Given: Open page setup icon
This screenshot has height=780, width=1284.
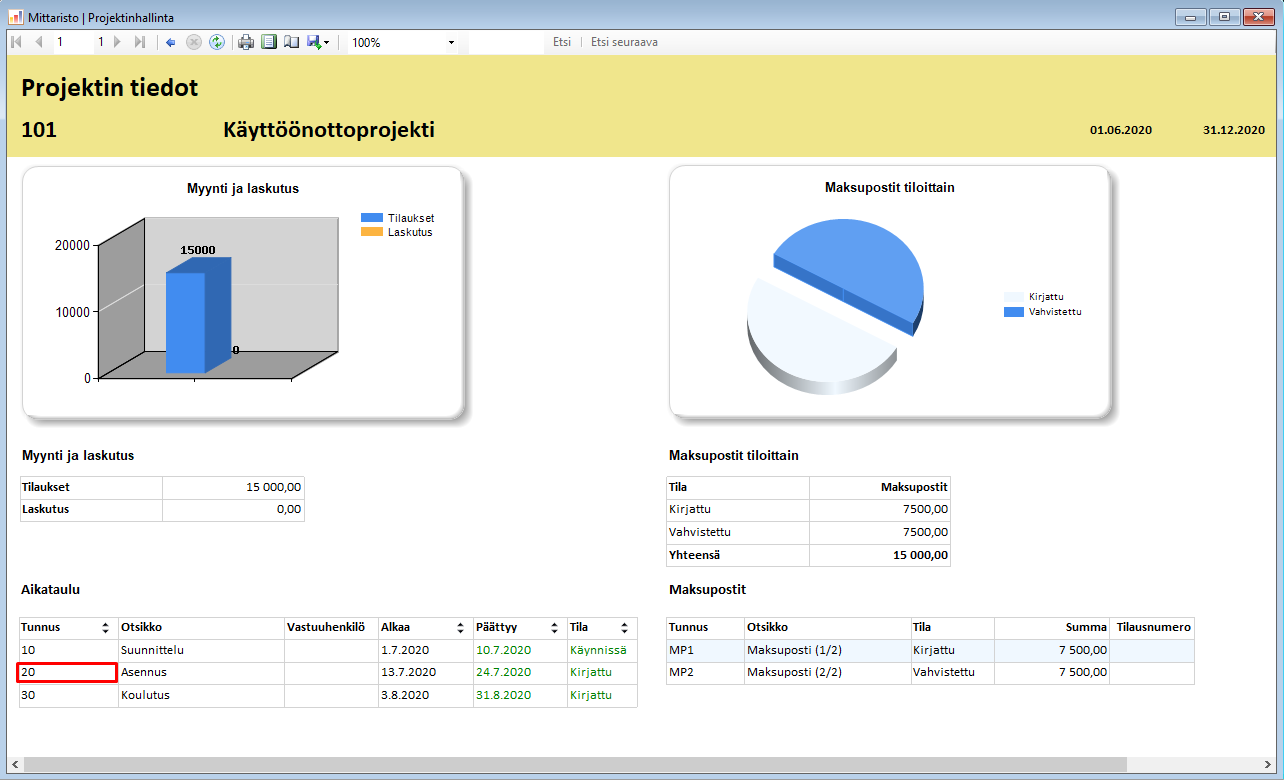Looking at the screenshot, I should click(x=291, y=42).
